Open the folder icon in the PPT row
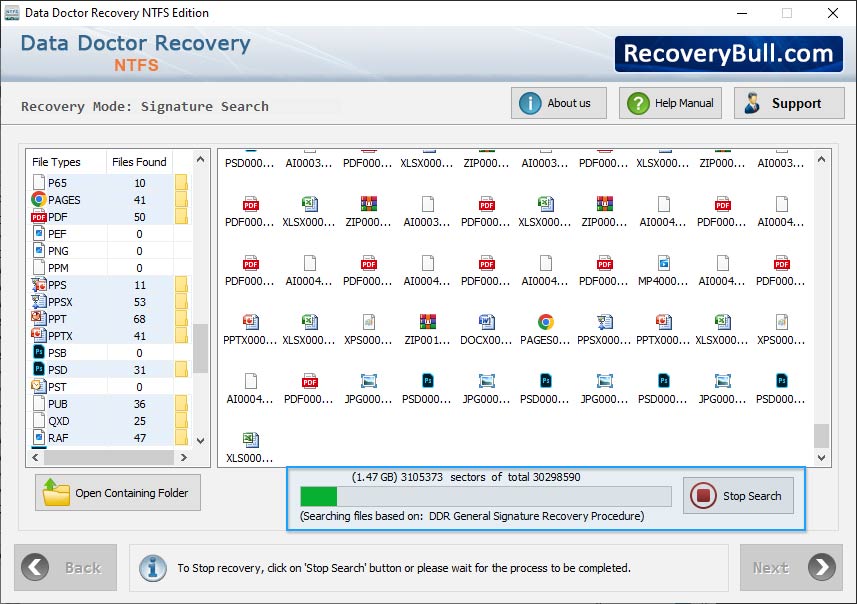857x604 pixels. coord(181,319)
